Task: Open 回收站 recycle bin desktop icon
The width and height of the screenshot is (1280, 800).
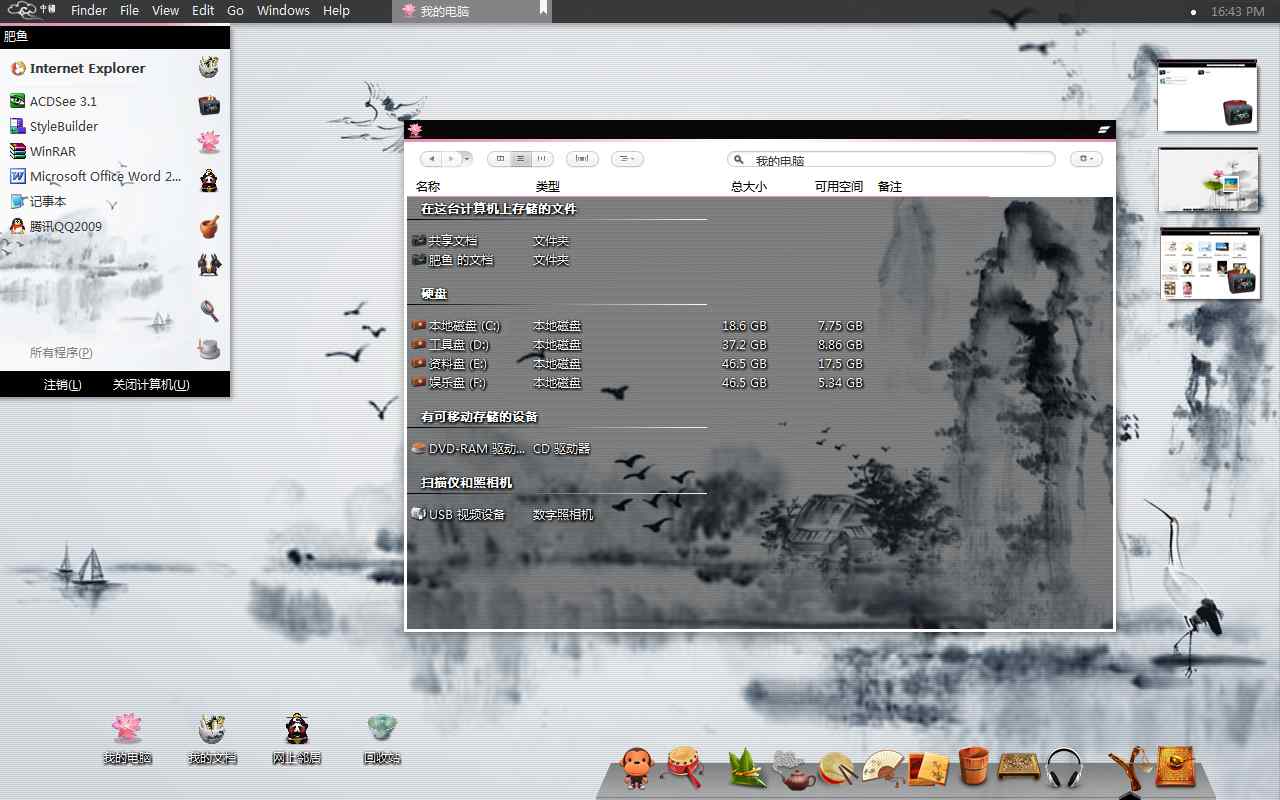Action: 382,738
